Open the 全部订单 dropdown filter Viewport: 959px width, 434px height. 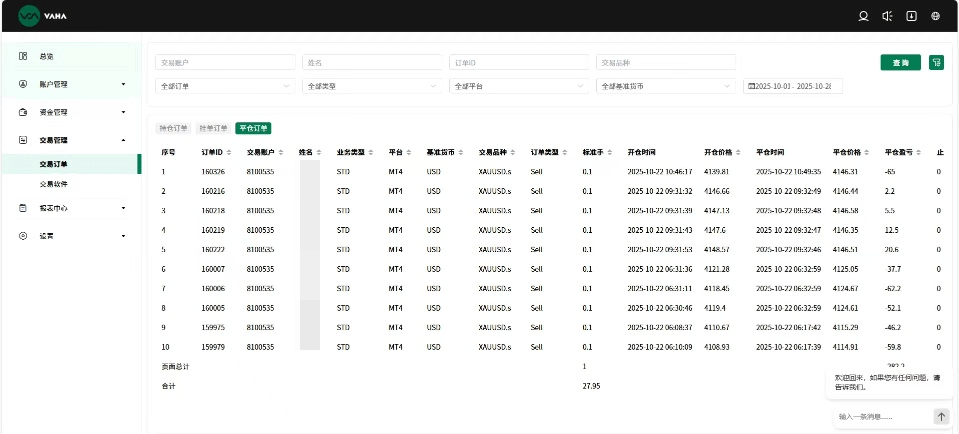click(x=225, y=86)
